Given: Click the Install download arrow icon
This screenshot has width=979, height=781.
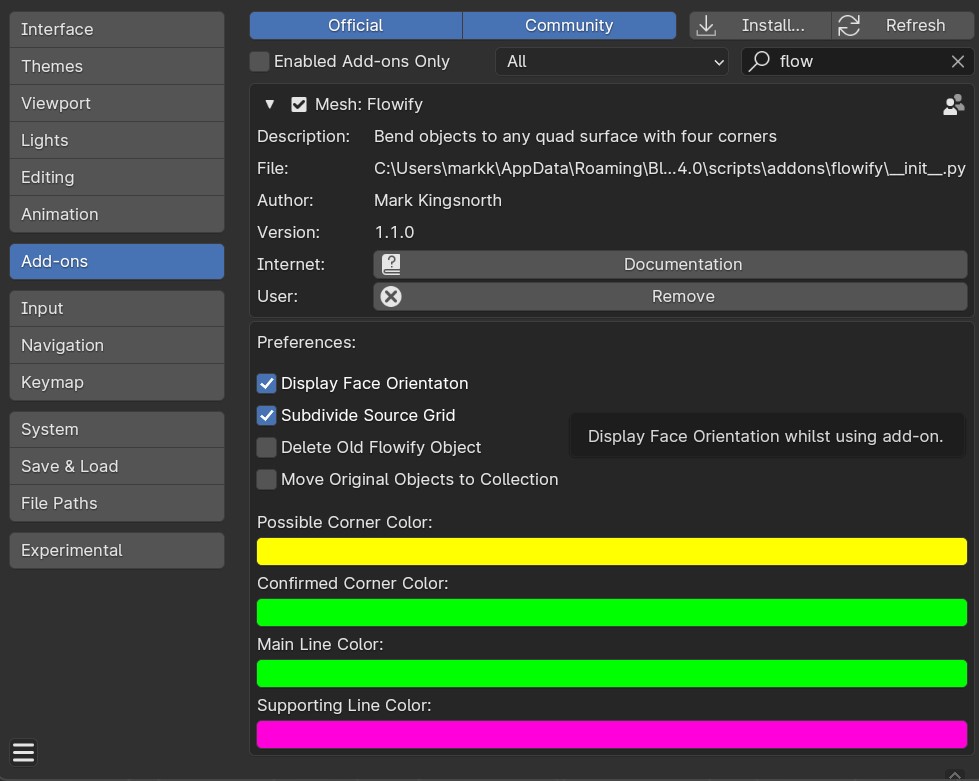Looking at the screenshot, I should tap(706, 26).
